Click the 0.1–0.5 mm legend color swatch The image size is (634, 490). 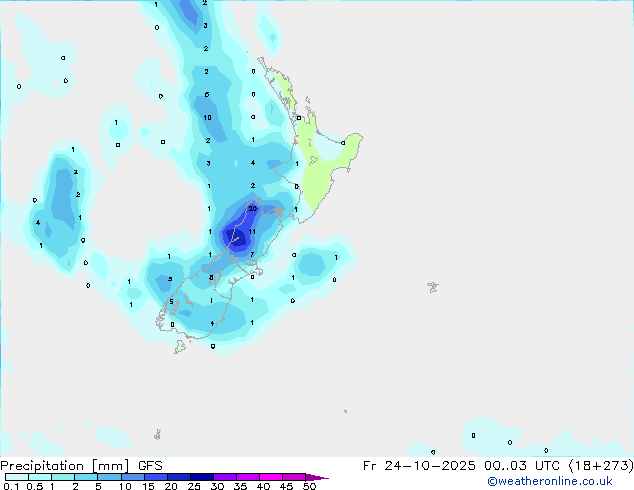(x=17, y=477)
